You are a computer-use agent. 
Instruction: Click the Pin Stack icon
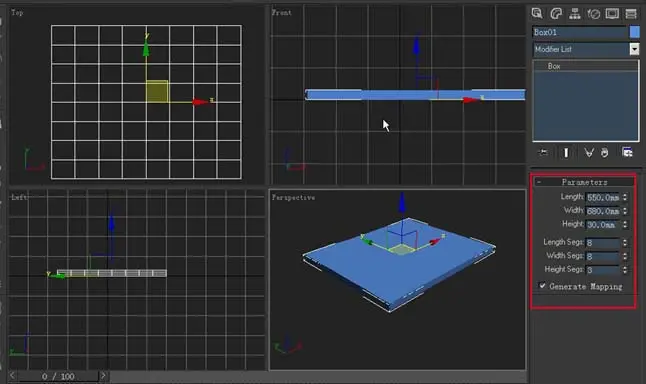tap(543, 152)
